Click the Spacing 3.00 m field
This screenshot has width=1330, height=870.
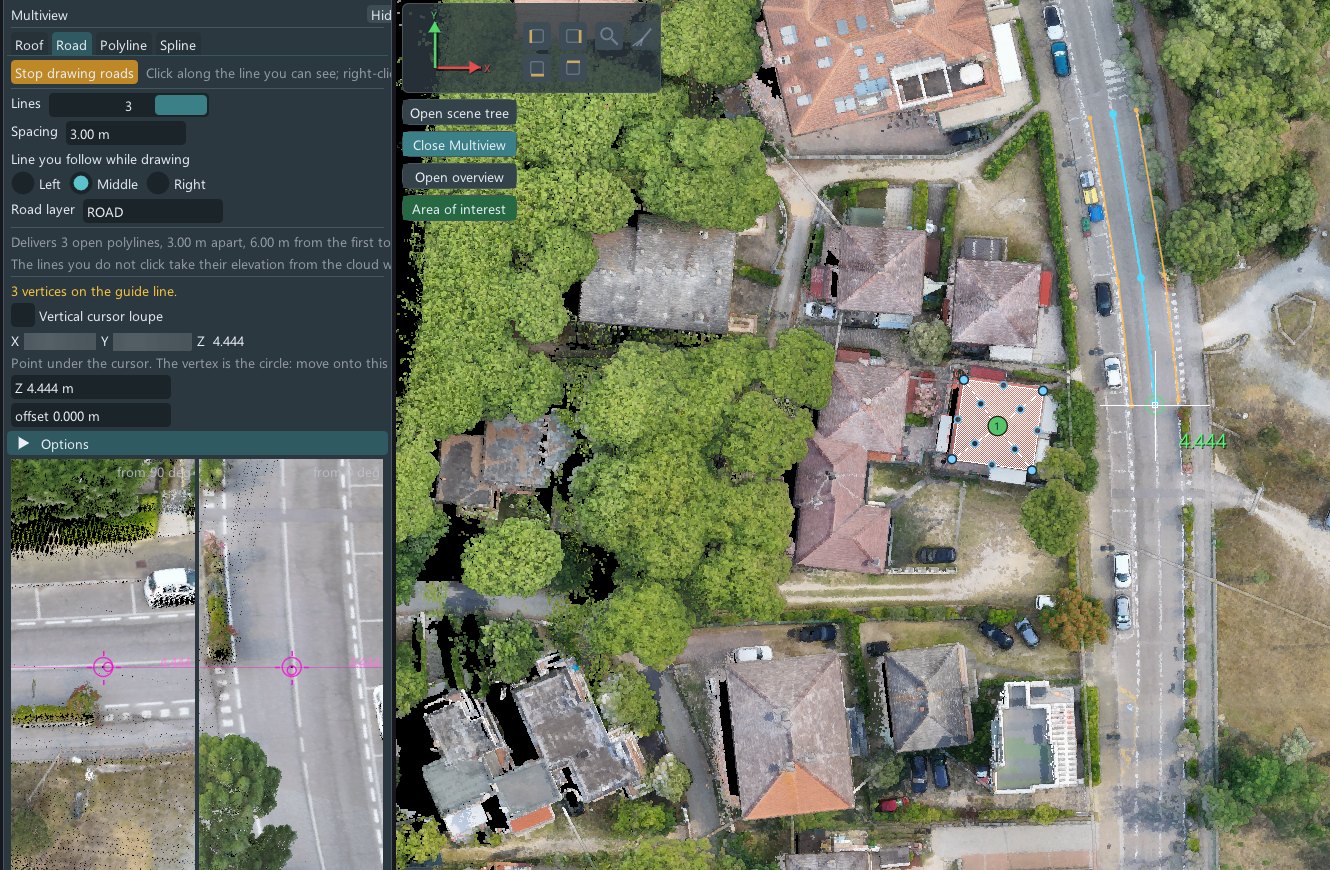125,133
